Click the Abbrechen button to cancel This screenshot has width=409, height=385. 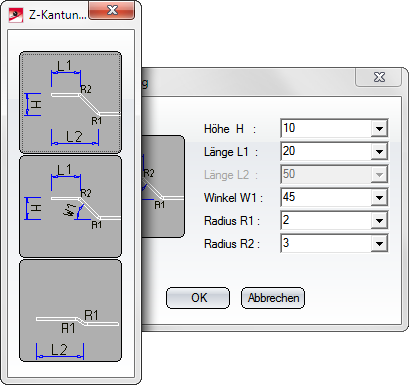(x=273, y=298)
